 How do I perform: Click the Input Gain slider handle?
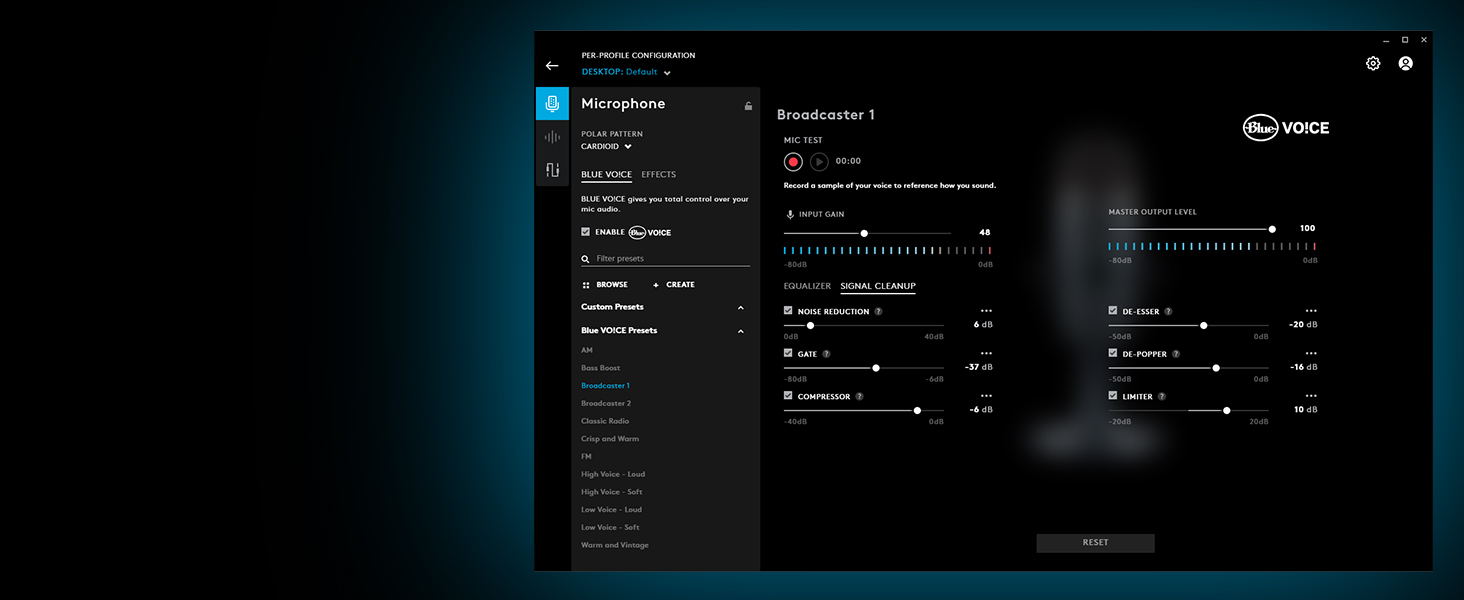pos(864,233)
